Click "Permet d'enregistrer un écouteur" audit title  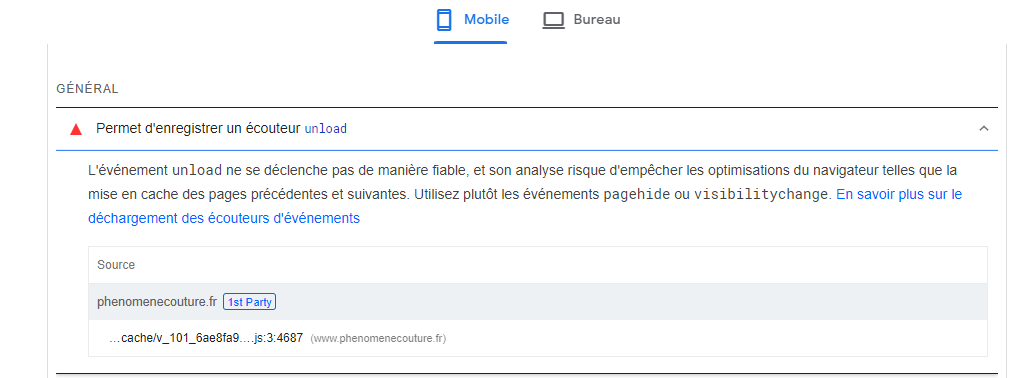tap(198, 129)
